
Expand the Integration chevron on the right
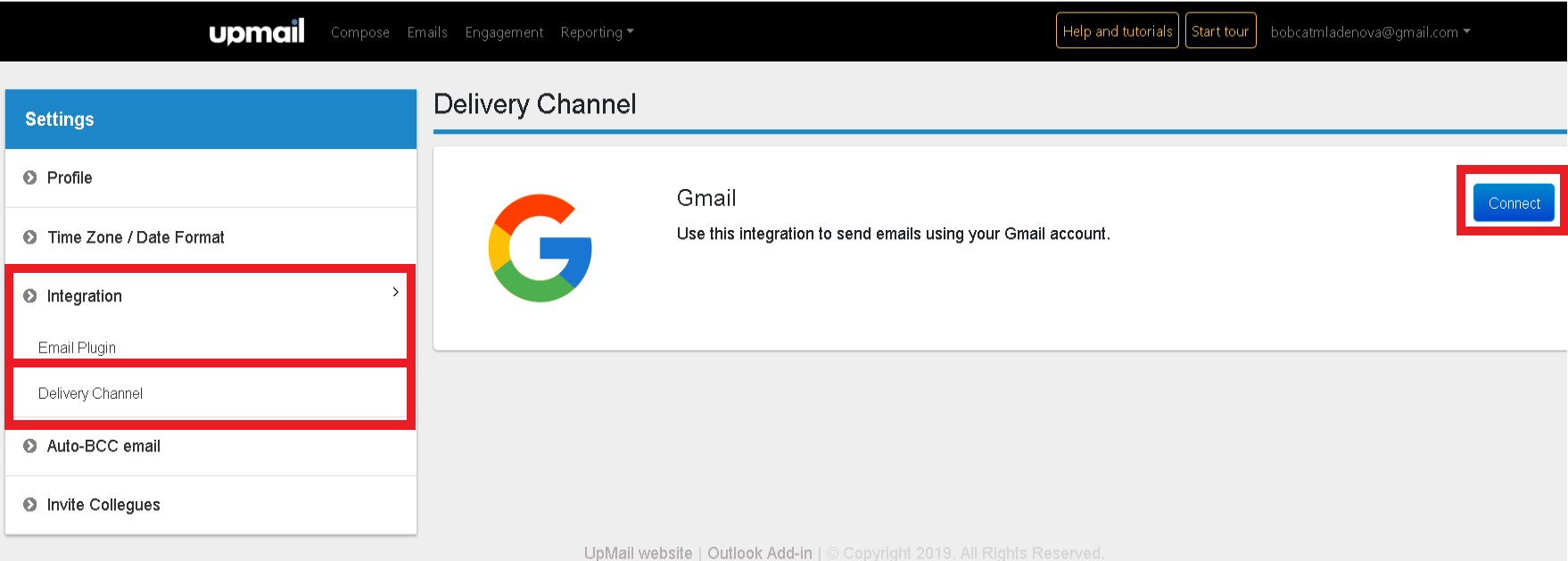pos(395,293)
